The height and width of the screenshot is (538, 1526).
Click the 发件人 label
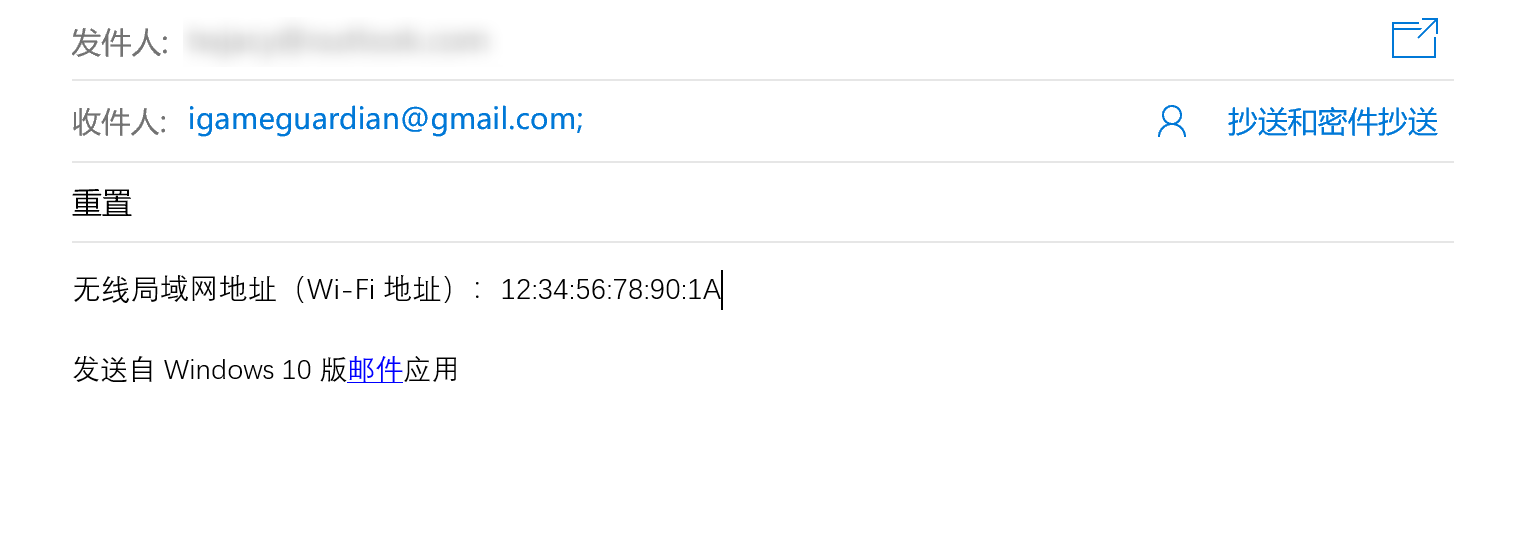point(119,42)
